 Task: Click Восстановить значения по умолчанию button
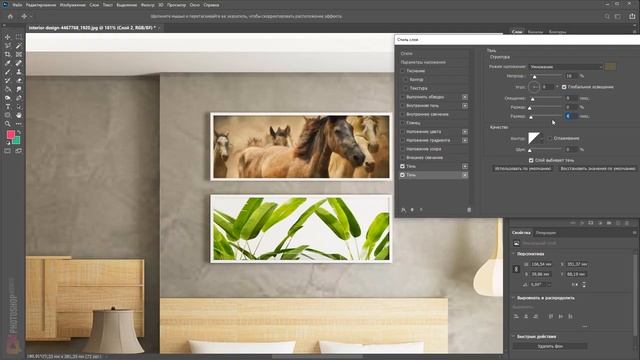pyautogui.click(x=598, y=169)
